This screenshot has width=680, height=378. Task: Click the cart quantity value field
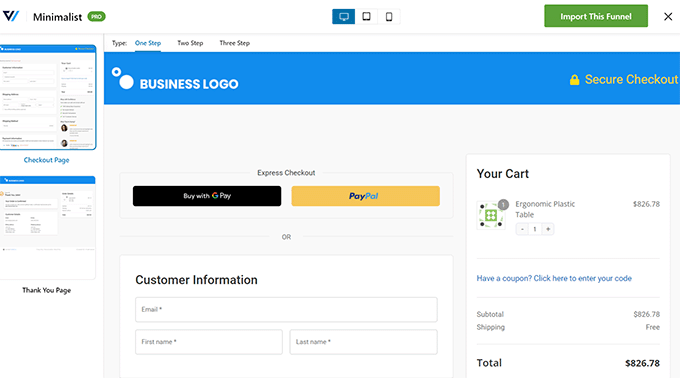click(x=535, y=229)
